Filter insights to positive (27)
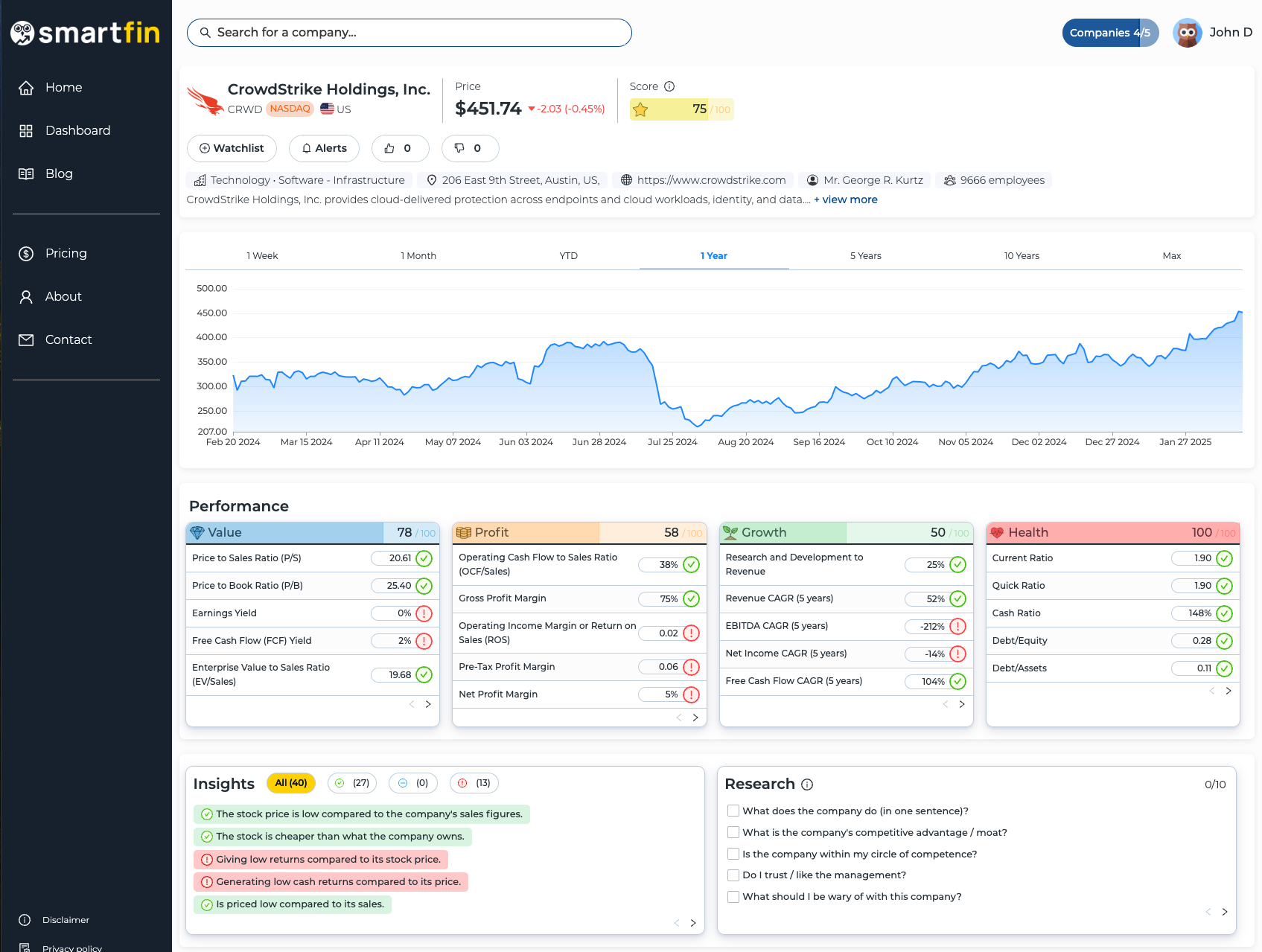The width and height of the screenshot is (1262, 952). tap(352, 783)
